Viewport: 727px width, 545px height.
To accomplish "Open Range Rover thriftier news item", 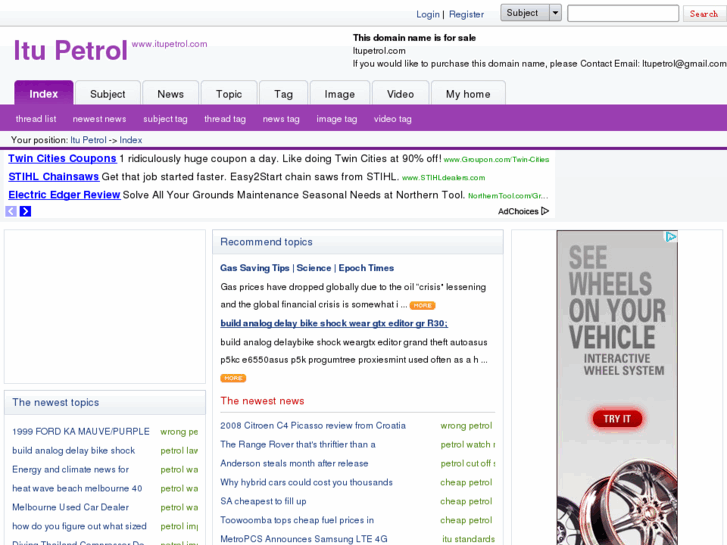I will coord(298,445).
